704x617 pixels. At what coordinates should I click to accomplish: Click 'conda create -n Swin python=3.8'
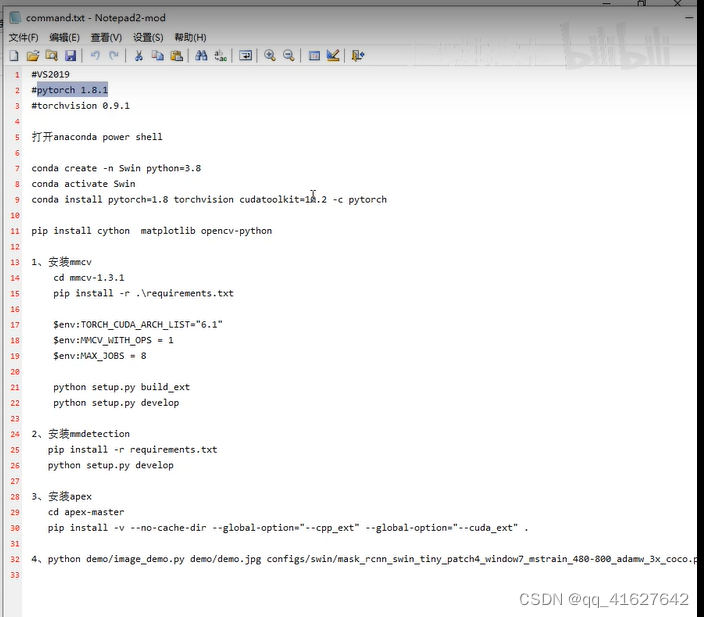pyautogui.click(x=116, y=168)
